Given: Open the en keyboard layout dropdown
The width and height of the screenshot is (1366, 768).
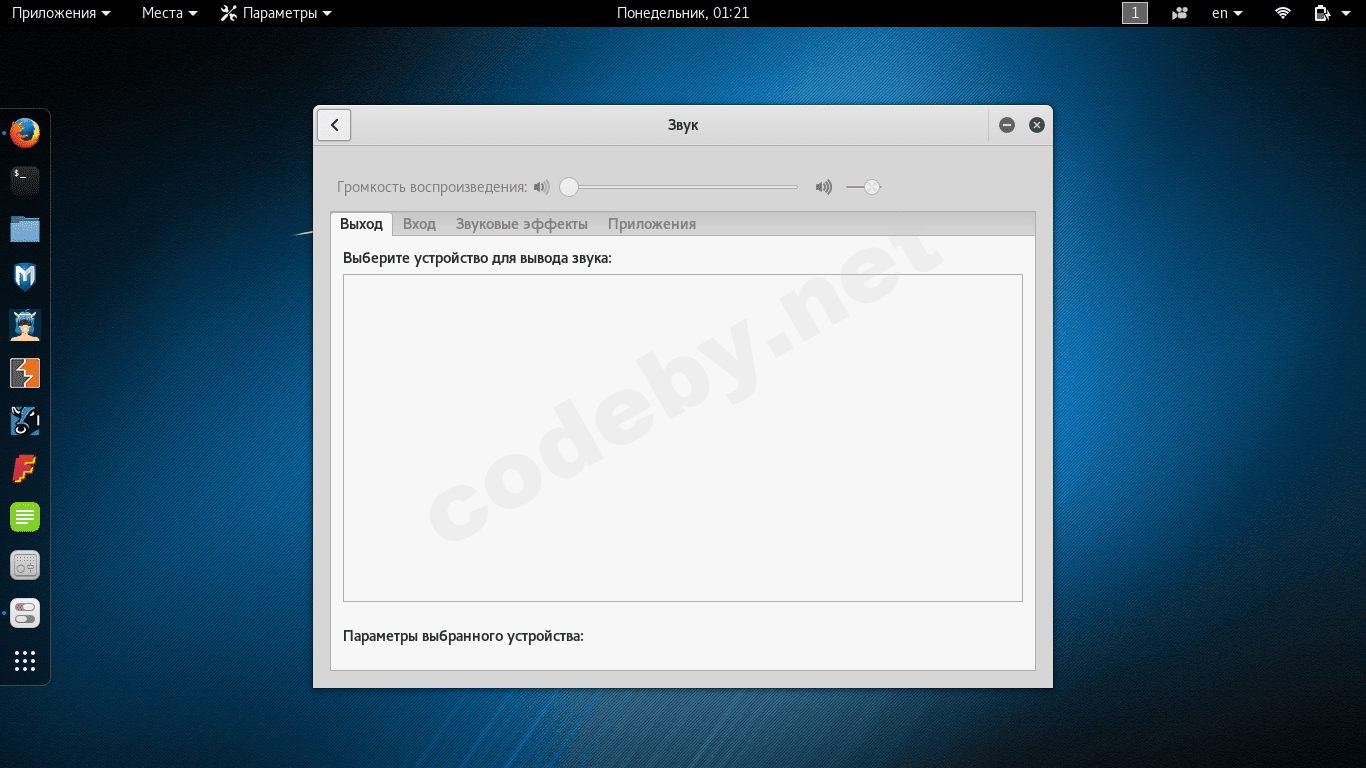Looking at the screenshot, I should click(1227, 13).
